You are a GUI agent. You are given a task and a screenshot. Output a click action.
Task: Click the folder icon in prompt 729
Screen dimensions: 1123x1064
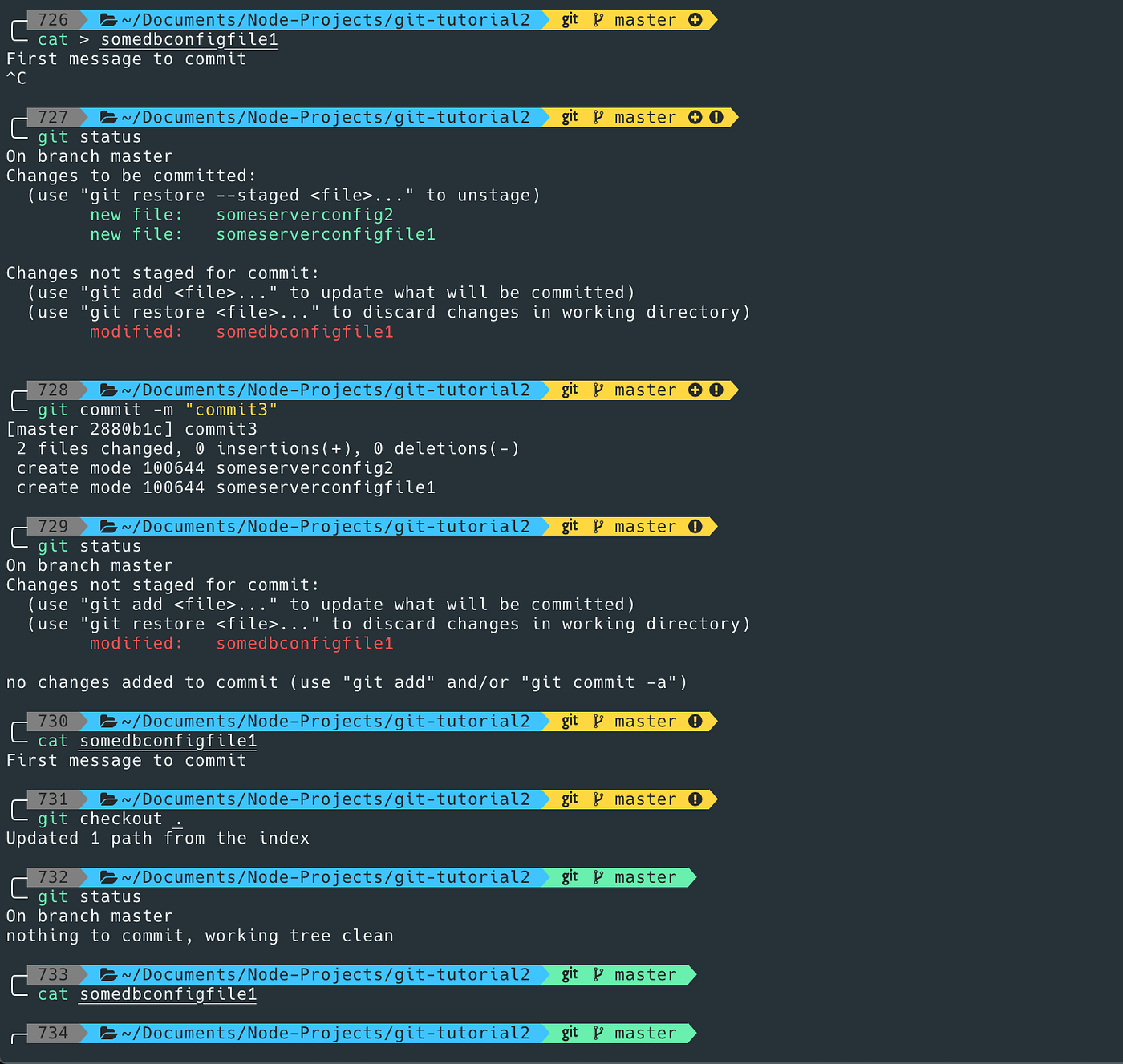[x=109, y=527]
